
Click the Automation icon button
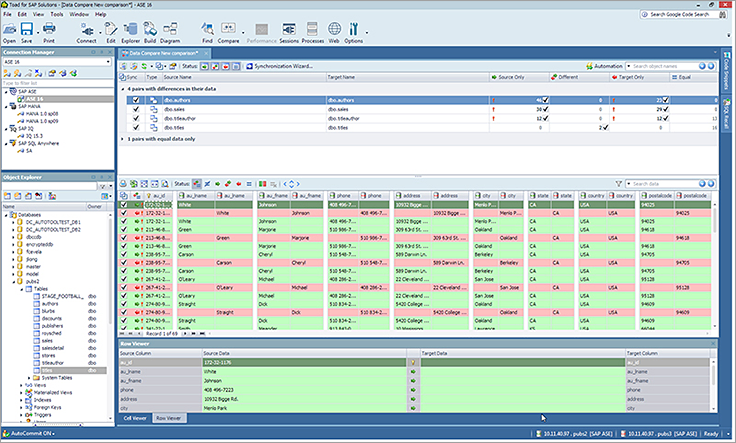604,66
